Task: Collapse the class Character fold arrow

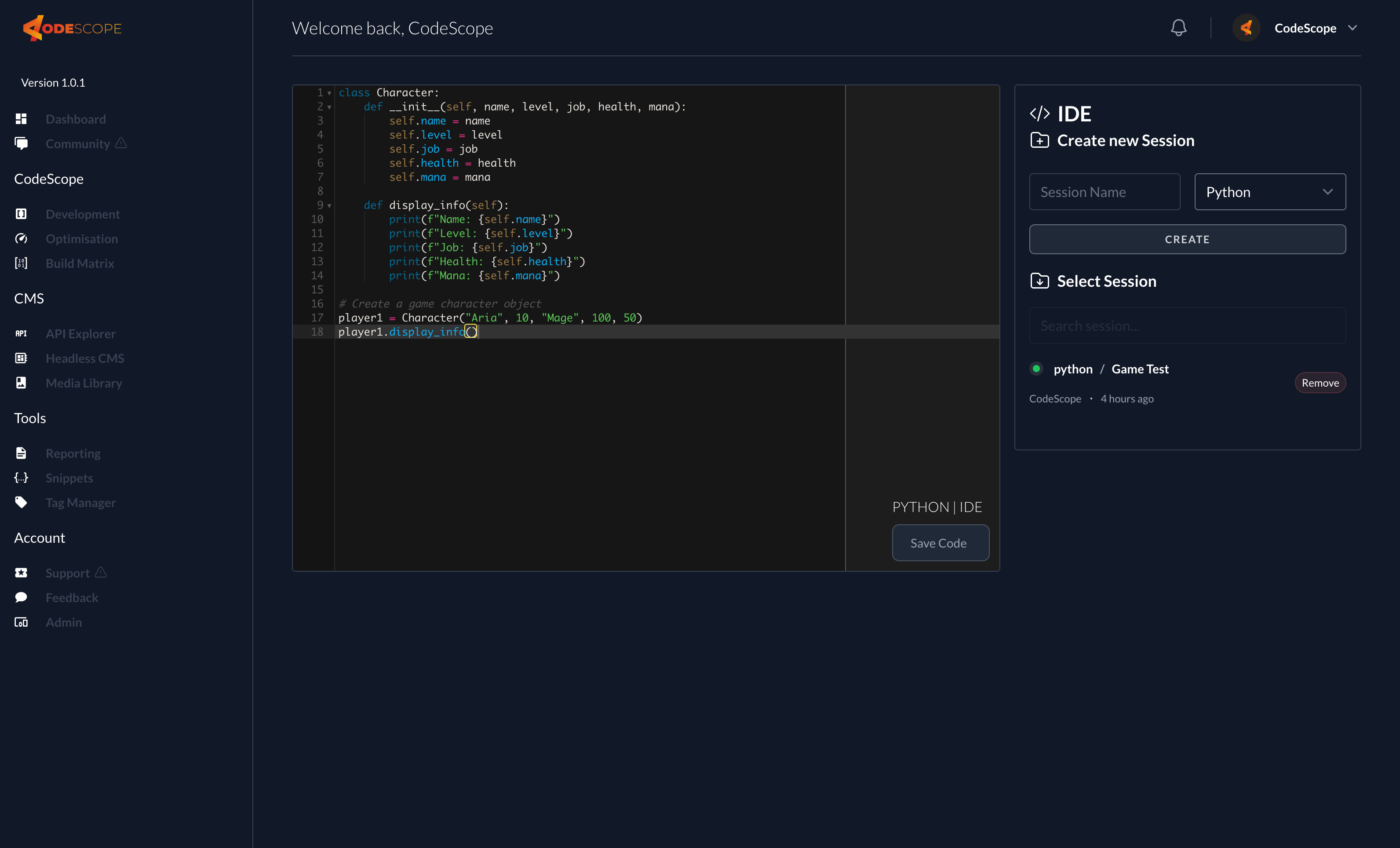Action: point(329,93)
